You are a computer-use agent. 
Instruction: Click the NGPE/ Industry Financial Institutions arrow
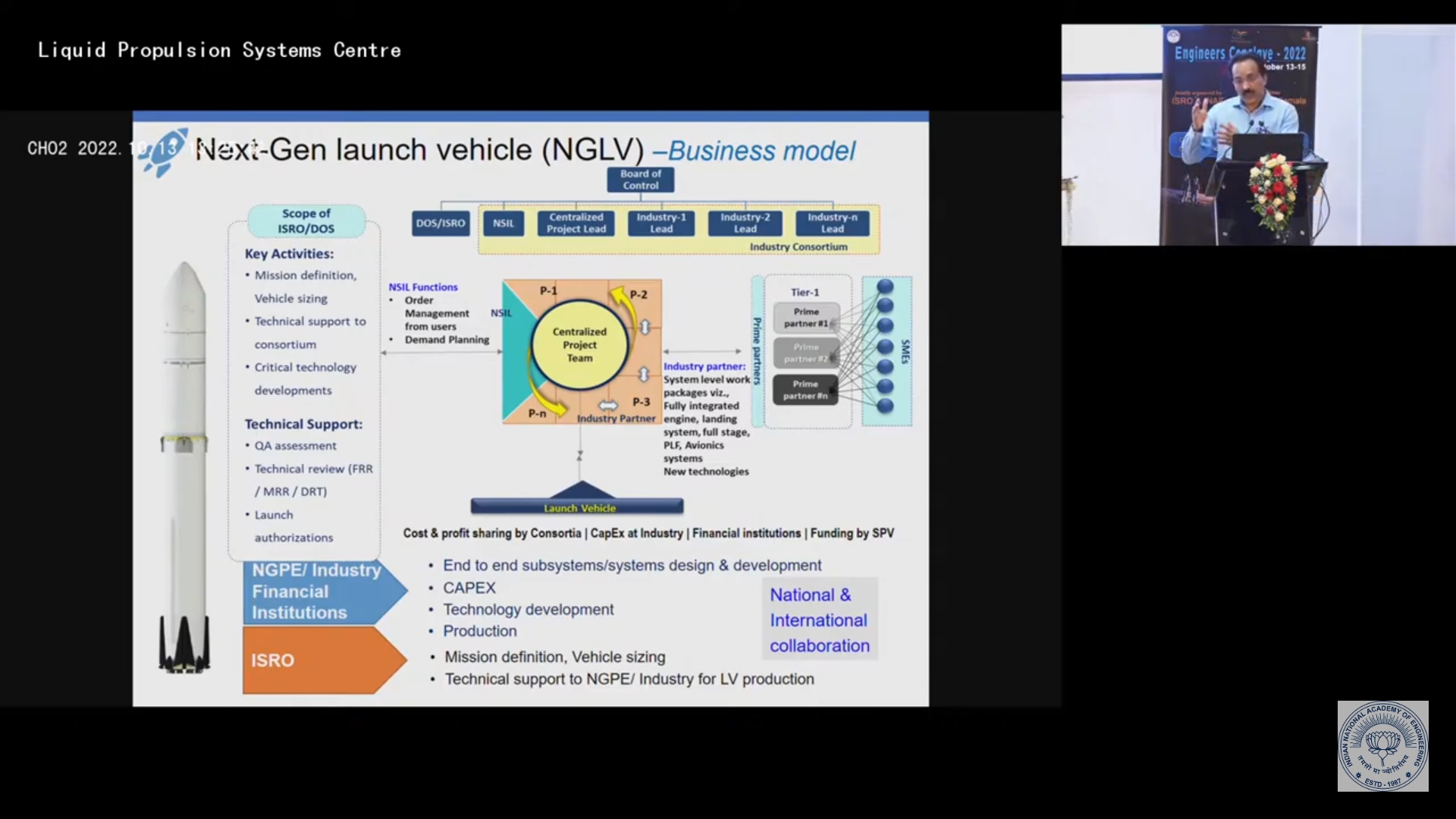[325, 591]
